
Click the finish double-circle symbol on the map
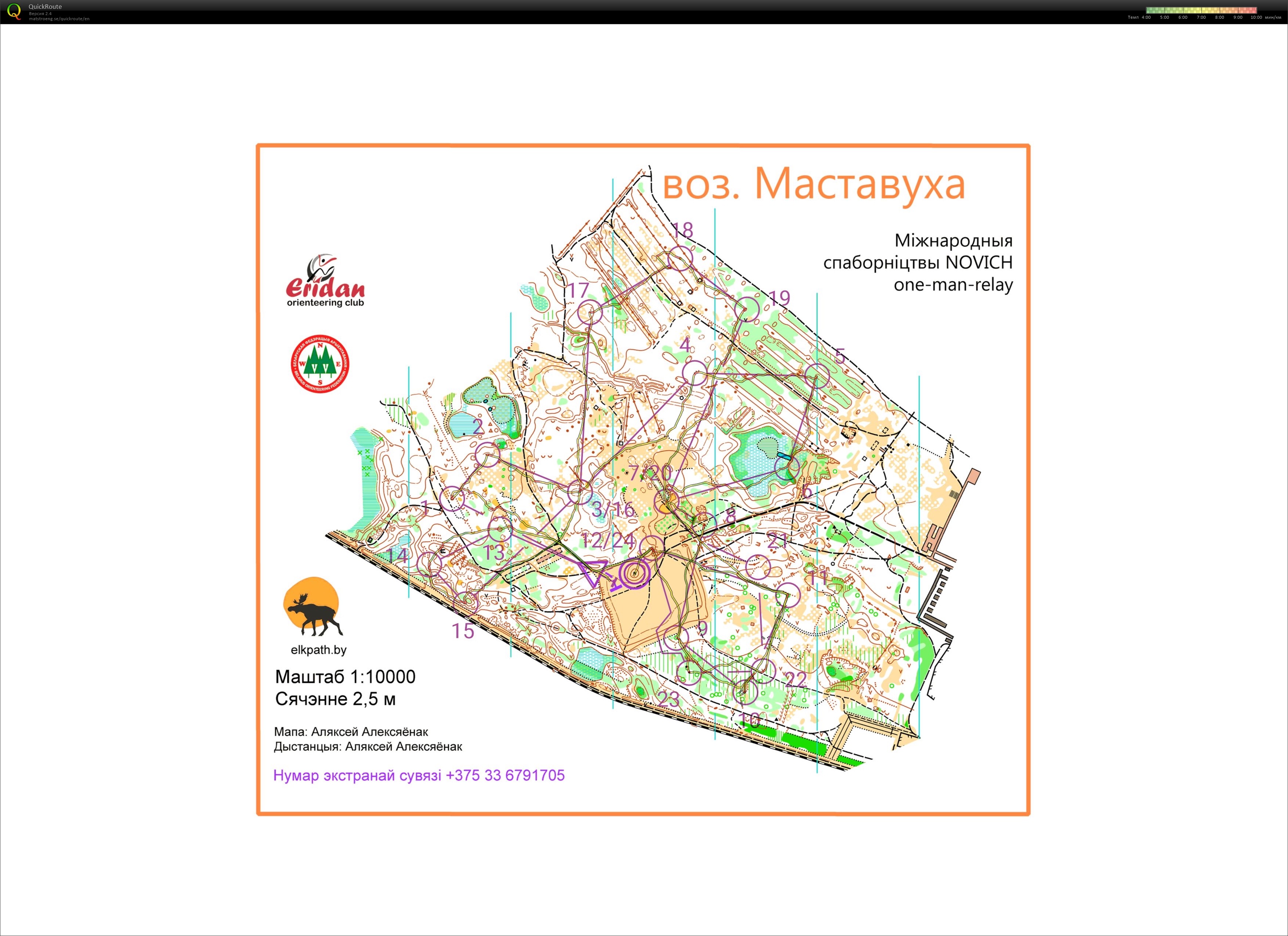pos(634,574)
